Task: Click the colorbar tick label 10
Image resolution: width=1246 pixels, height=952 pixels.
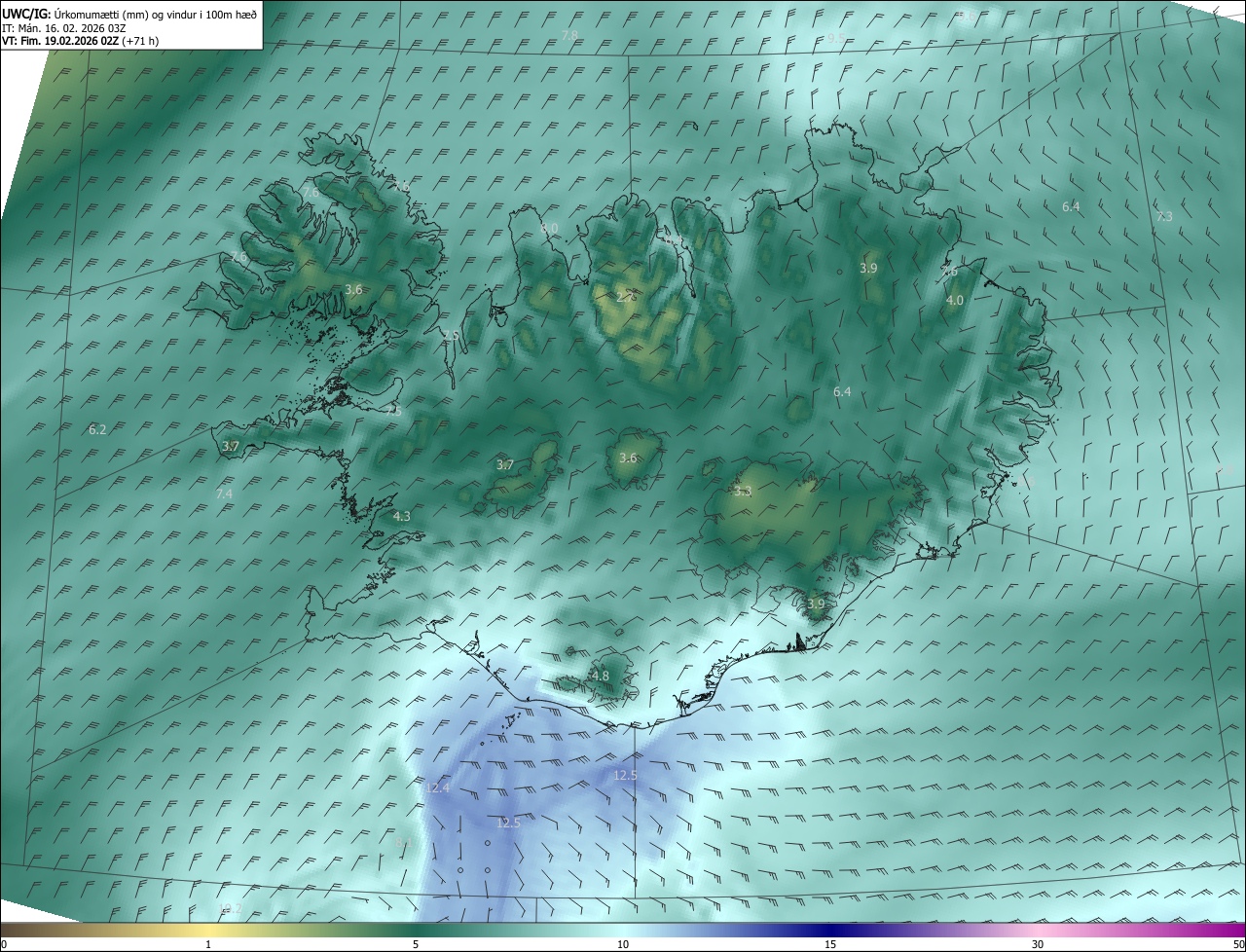Action: [623, 944]
